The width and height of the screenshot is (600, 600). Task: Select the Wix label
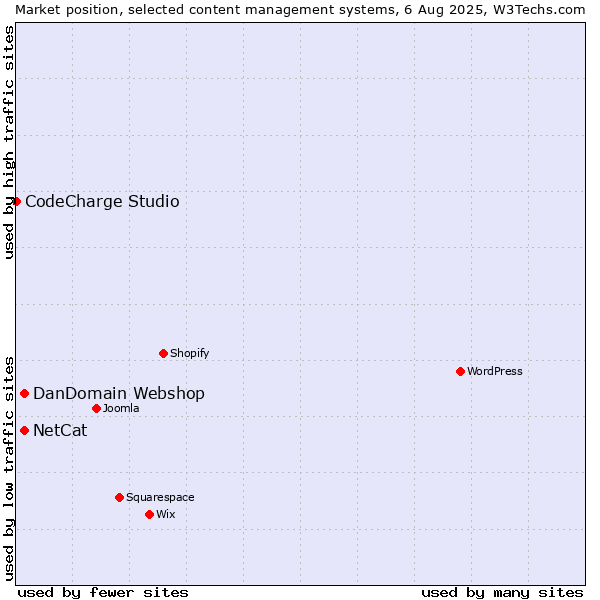(166, 515)
